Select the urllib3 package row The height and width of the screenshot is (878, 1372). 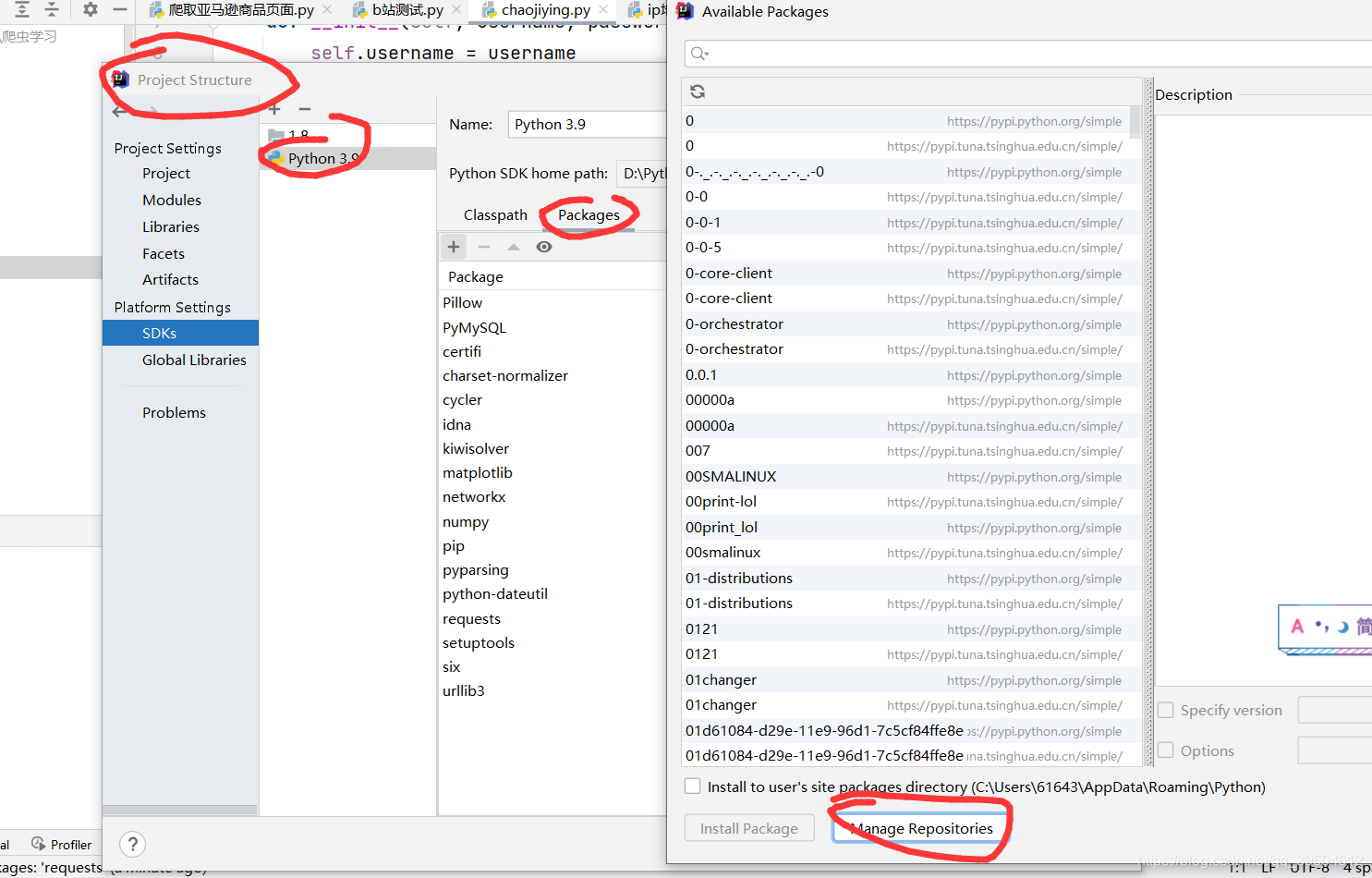click(552, 690)
